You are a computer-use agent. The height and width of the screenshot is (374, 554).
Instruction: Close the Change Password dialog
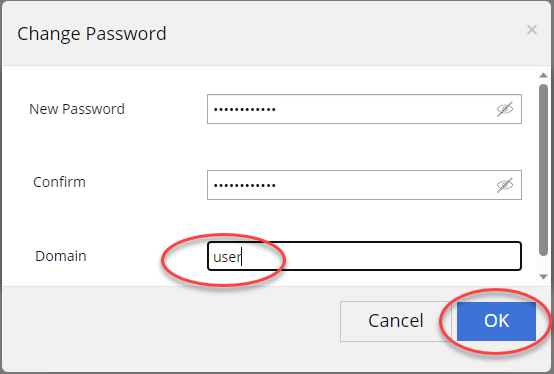[532, 30]
